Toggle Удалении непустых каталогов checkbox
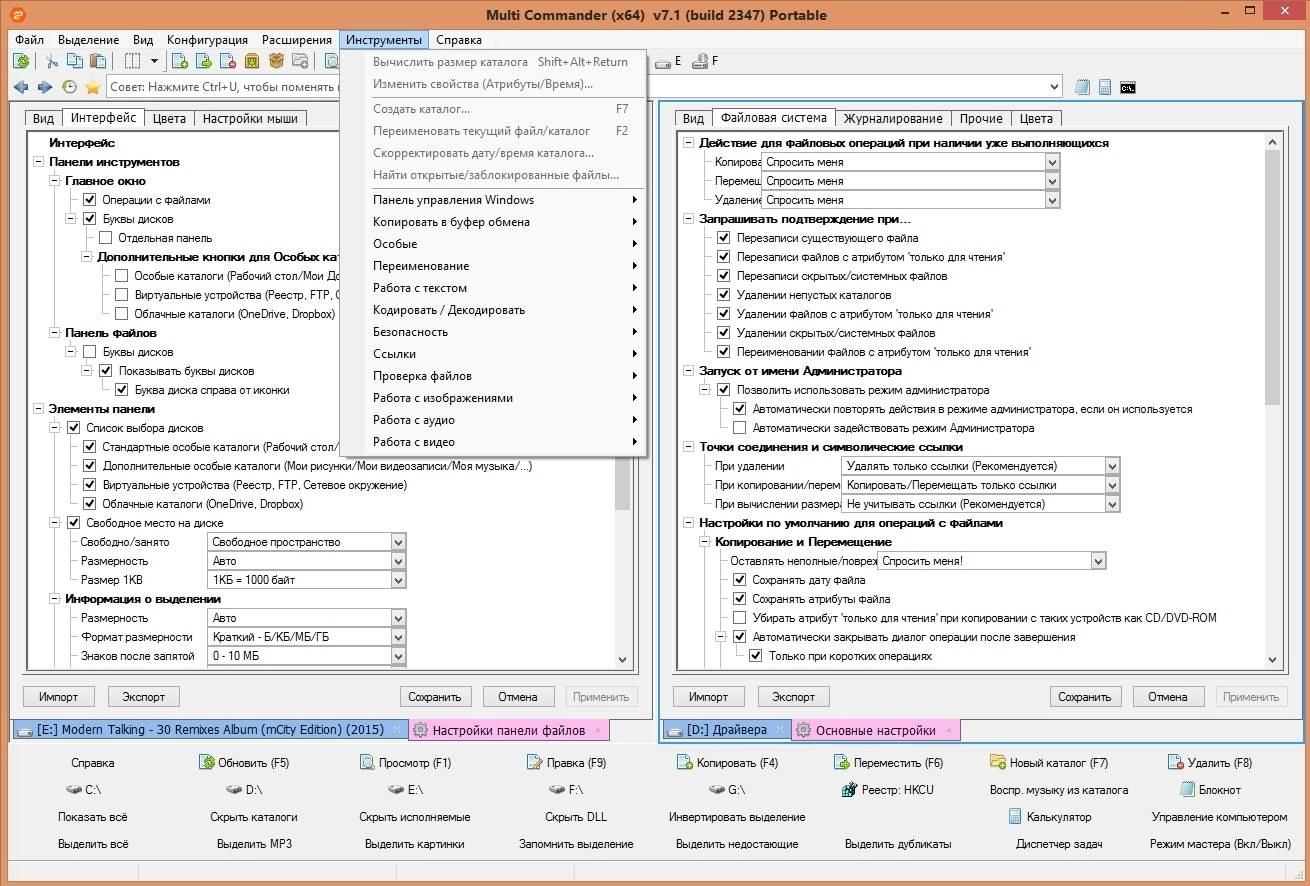The height and width of the screenshot is (886, 1310). point(724,295)
